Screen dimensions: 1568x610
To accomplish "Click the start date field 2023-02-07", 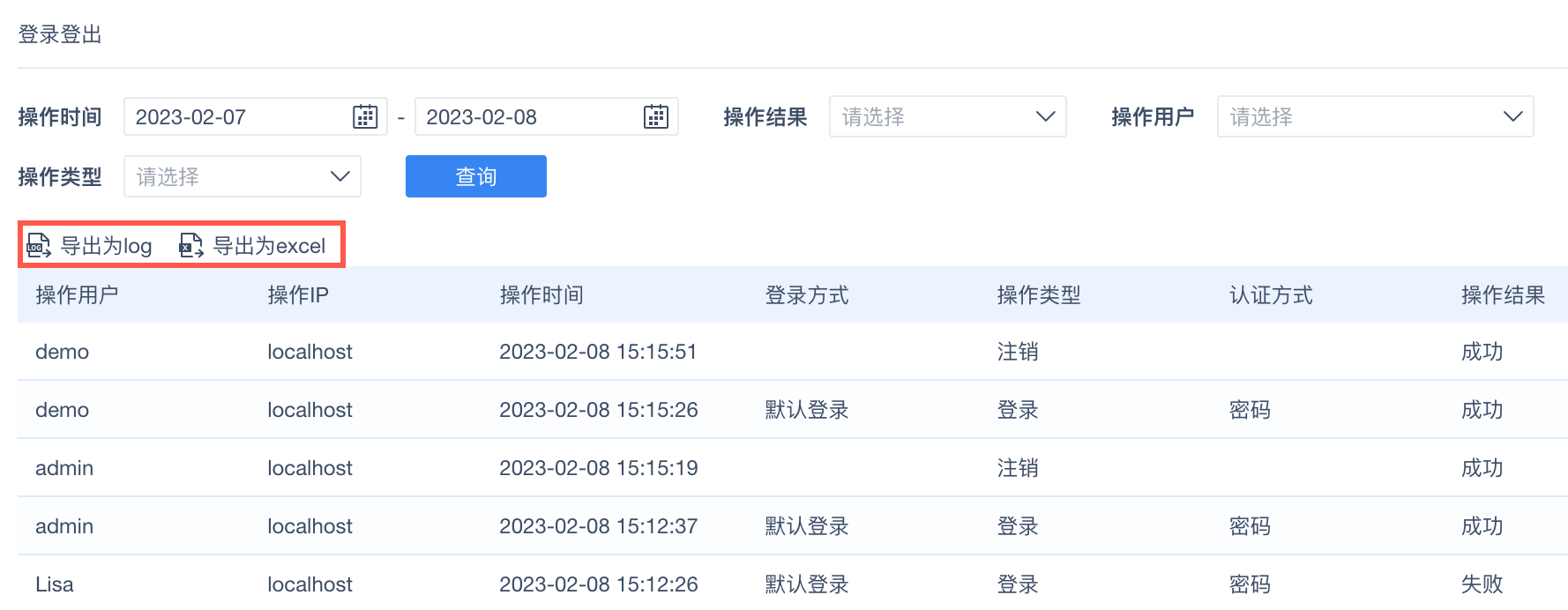I will [x=229, y=117].
